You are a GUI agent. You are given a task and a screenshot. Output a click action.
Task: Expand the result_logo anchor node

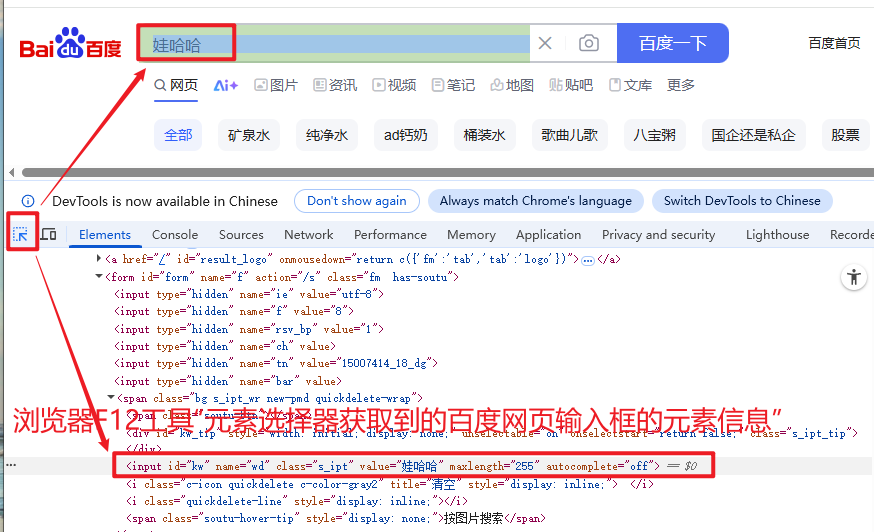click(99, 258)
